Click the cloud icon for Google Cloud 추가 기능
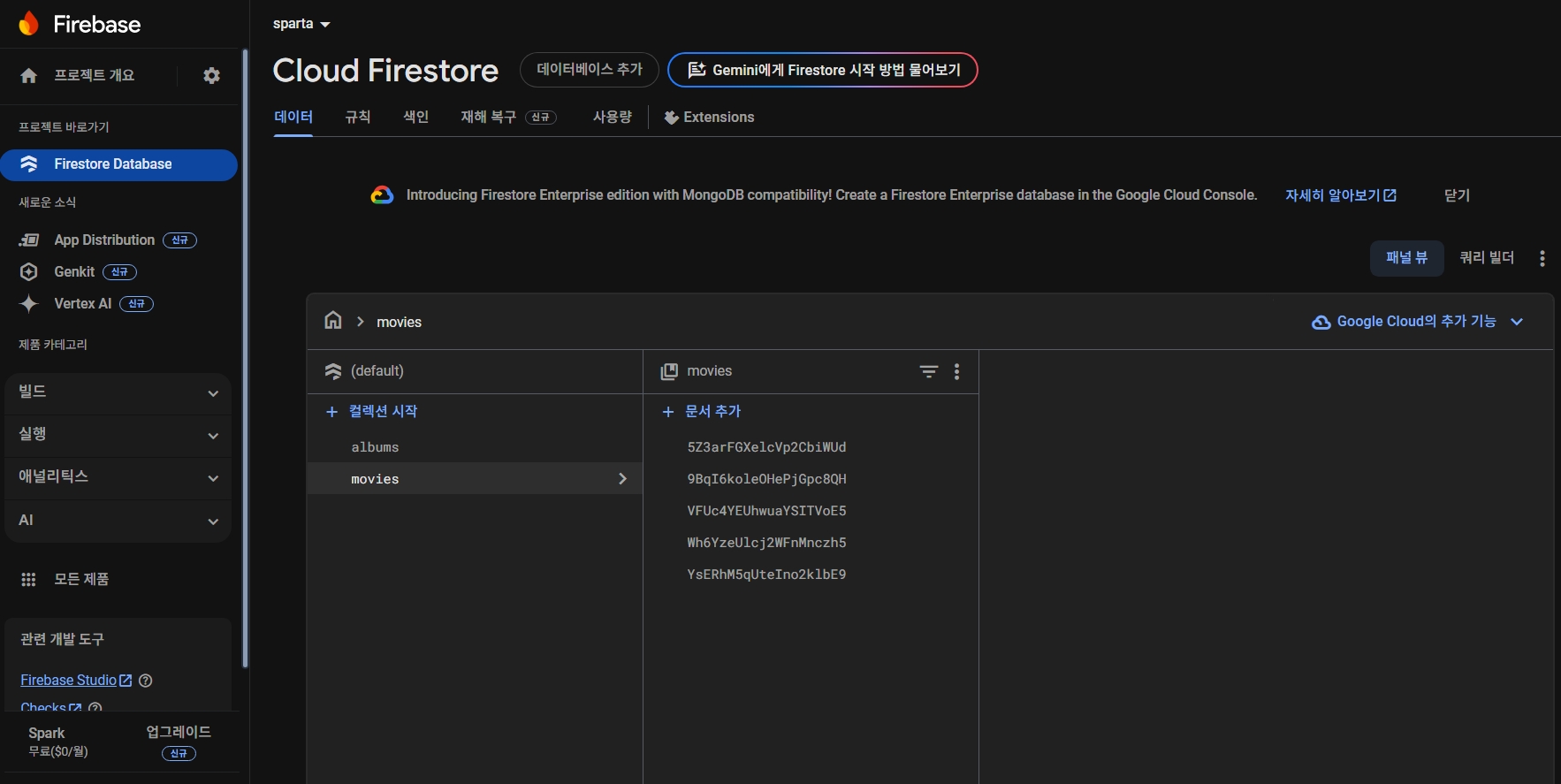Screen dimensions: 1561x784 [1321, 323]
